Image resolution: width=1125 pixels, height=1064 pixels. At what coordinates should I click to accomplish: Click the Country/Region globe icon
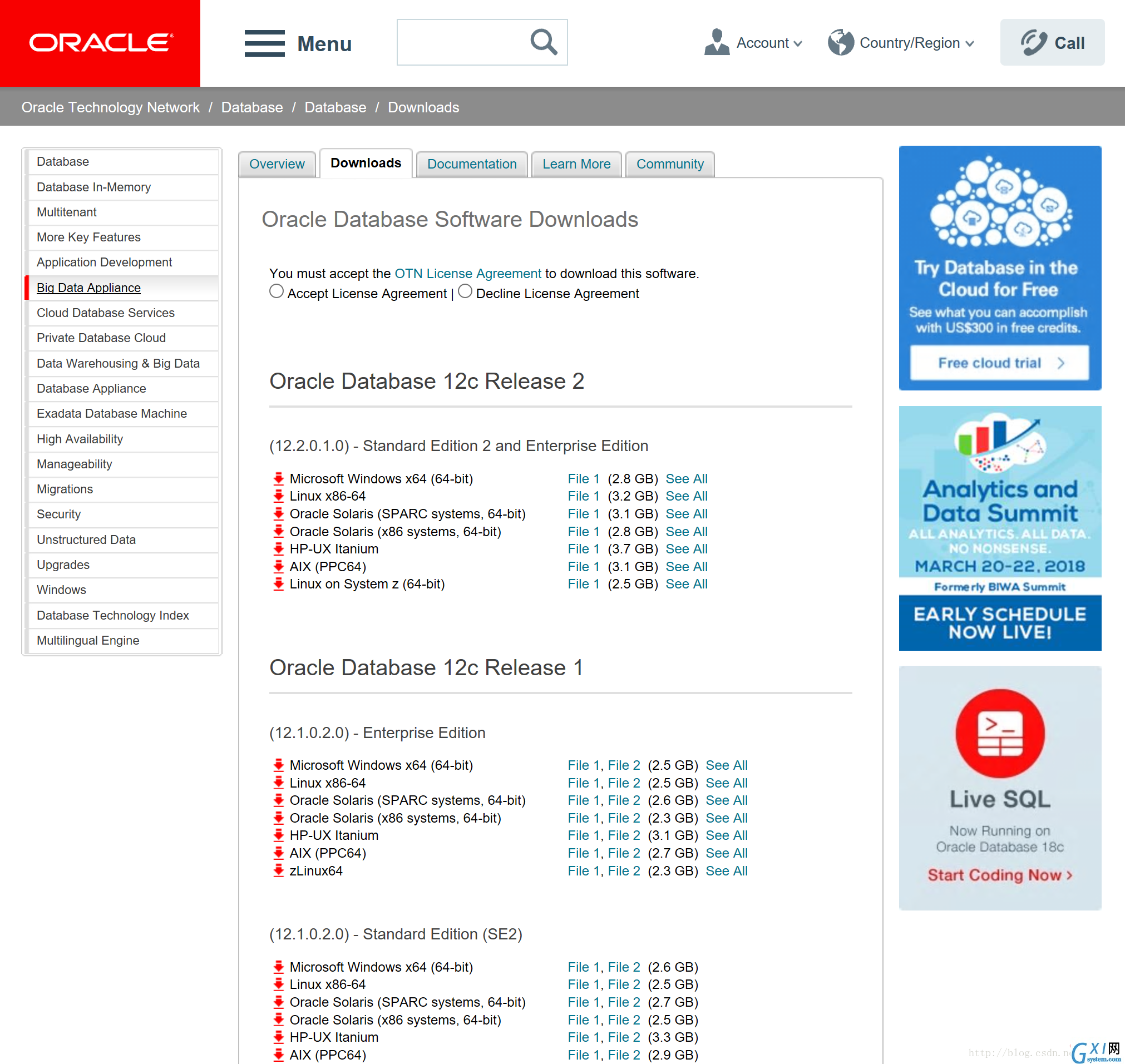841,42
